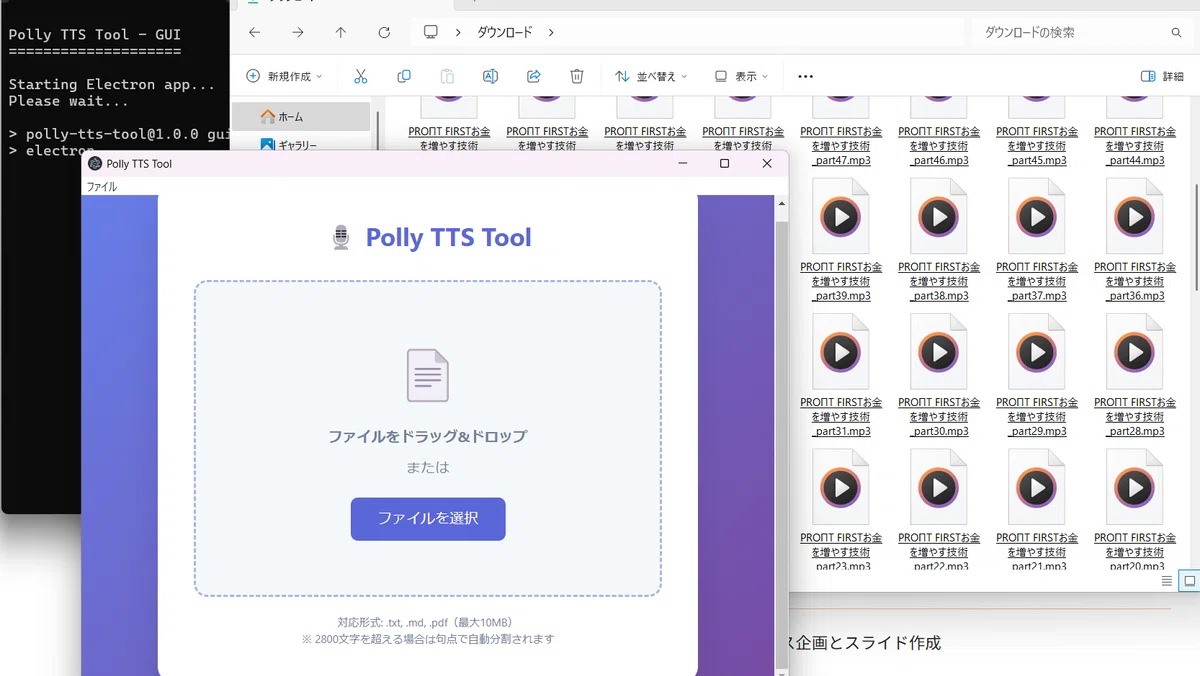Select the _part23.mp3 file icon

(841, 487)
